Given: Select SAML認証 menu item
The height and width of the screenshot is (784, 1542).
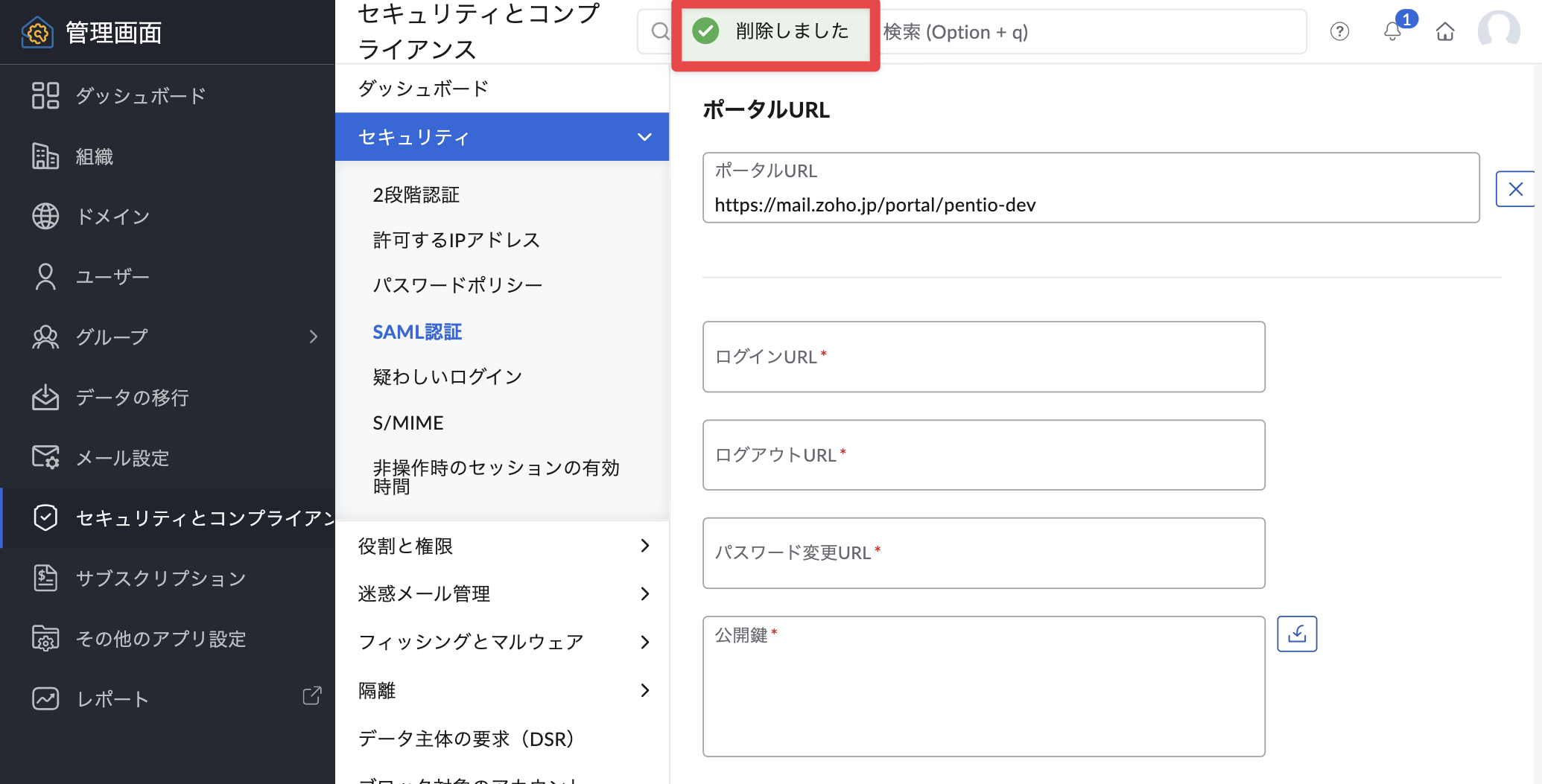Looking at the screenshot, I should point(417,332).
